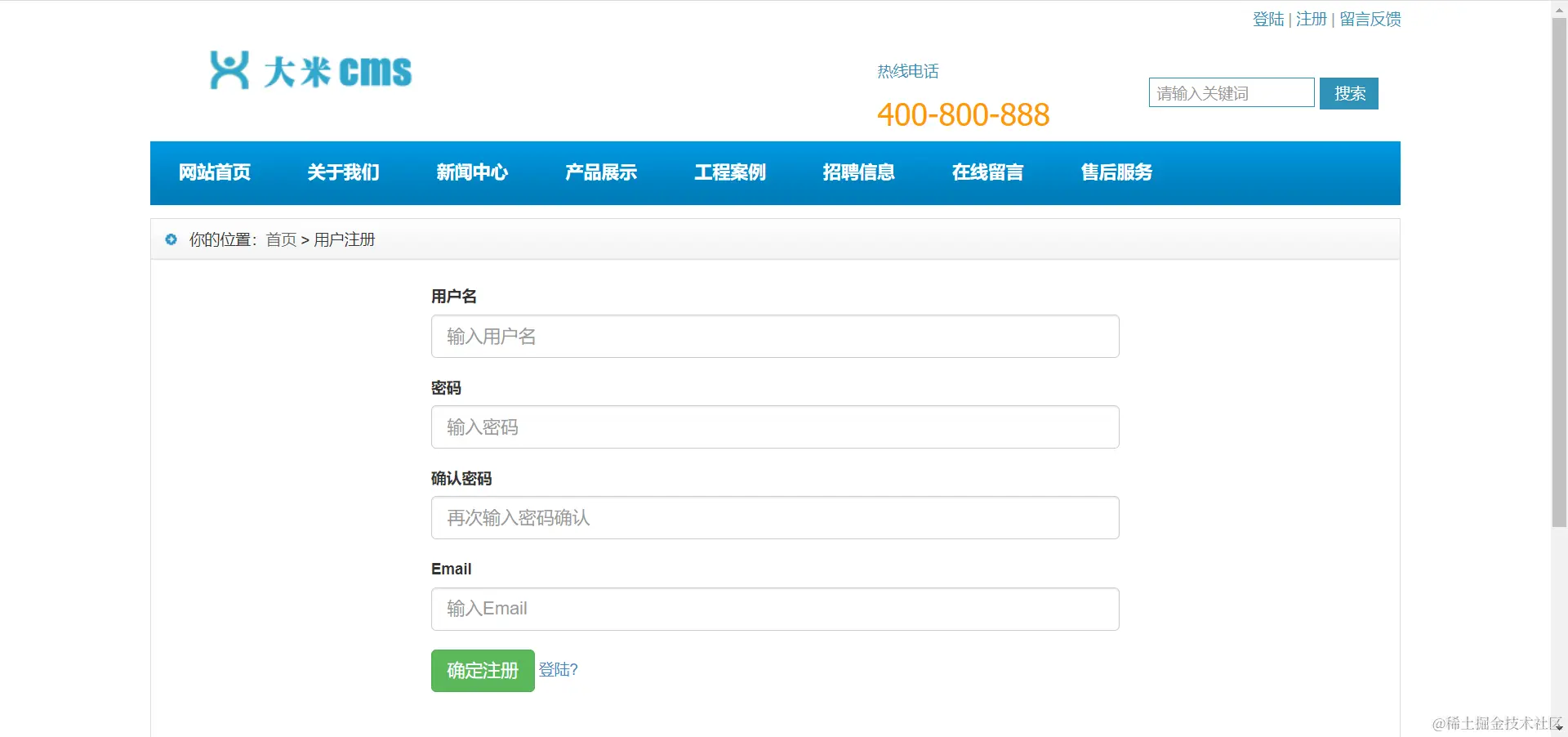This screenshot has height=737, width=1568.
Task: Click 首页 in the breadcrumb
Action: 281,239
